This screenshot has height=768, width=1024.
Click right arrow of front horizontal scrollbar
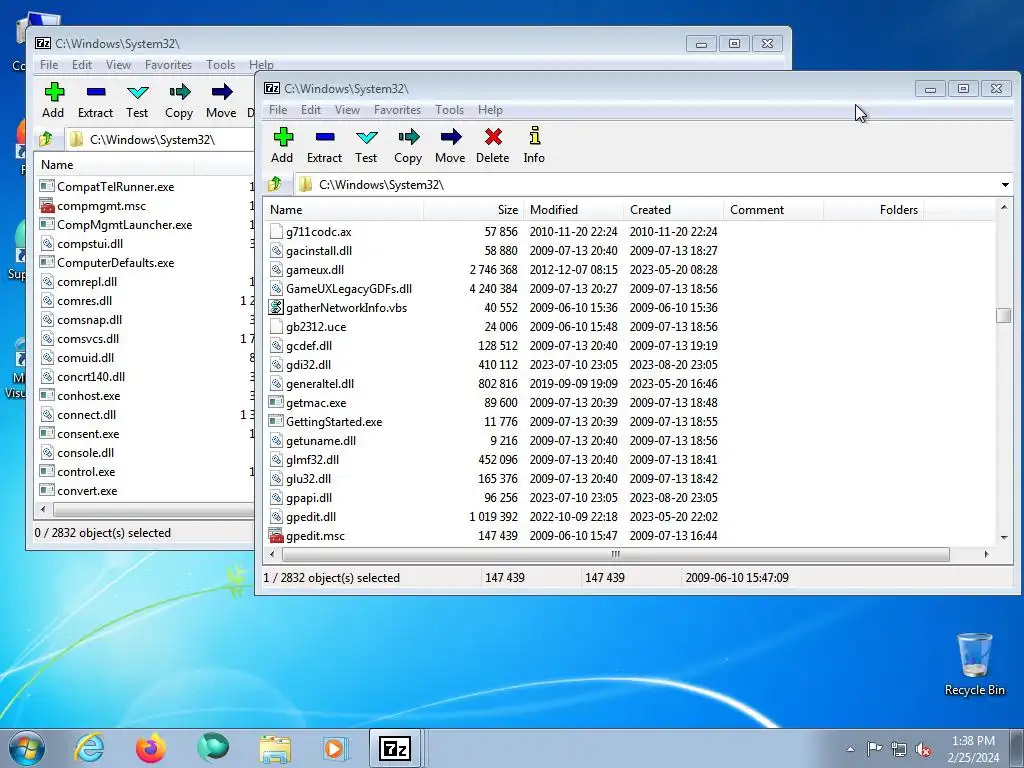(986, 554)
